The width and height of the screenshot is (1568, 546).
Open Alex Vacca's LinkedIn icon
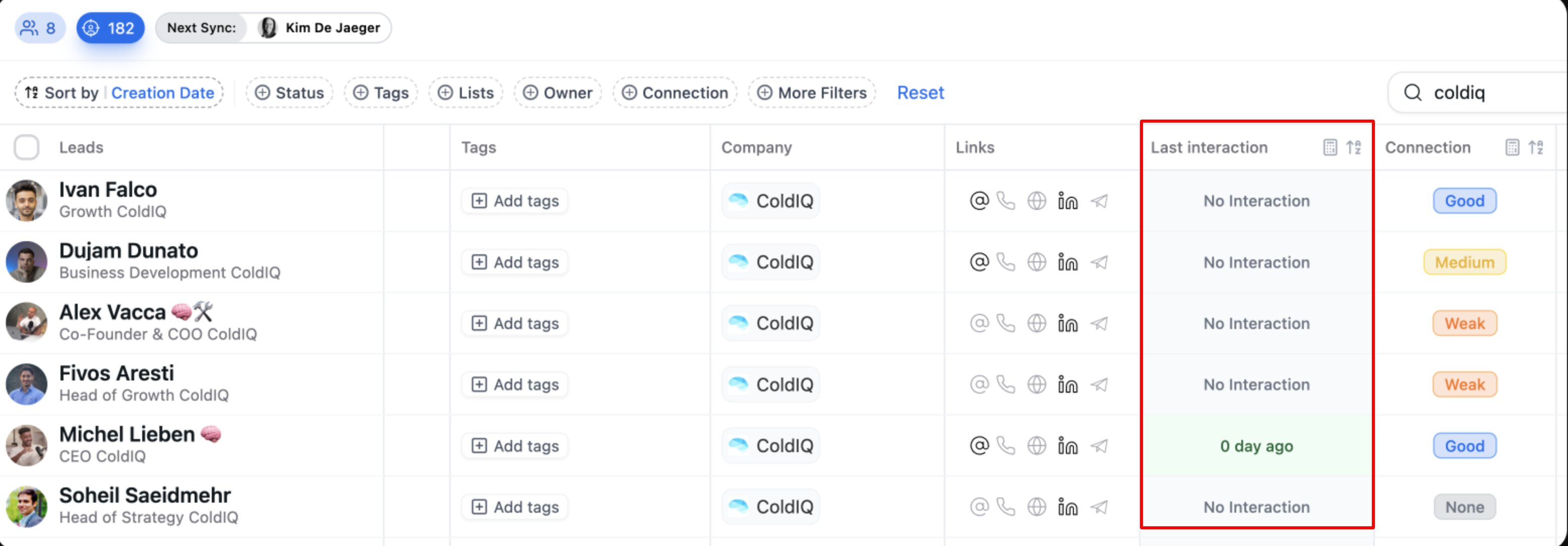click(1068, 323)
